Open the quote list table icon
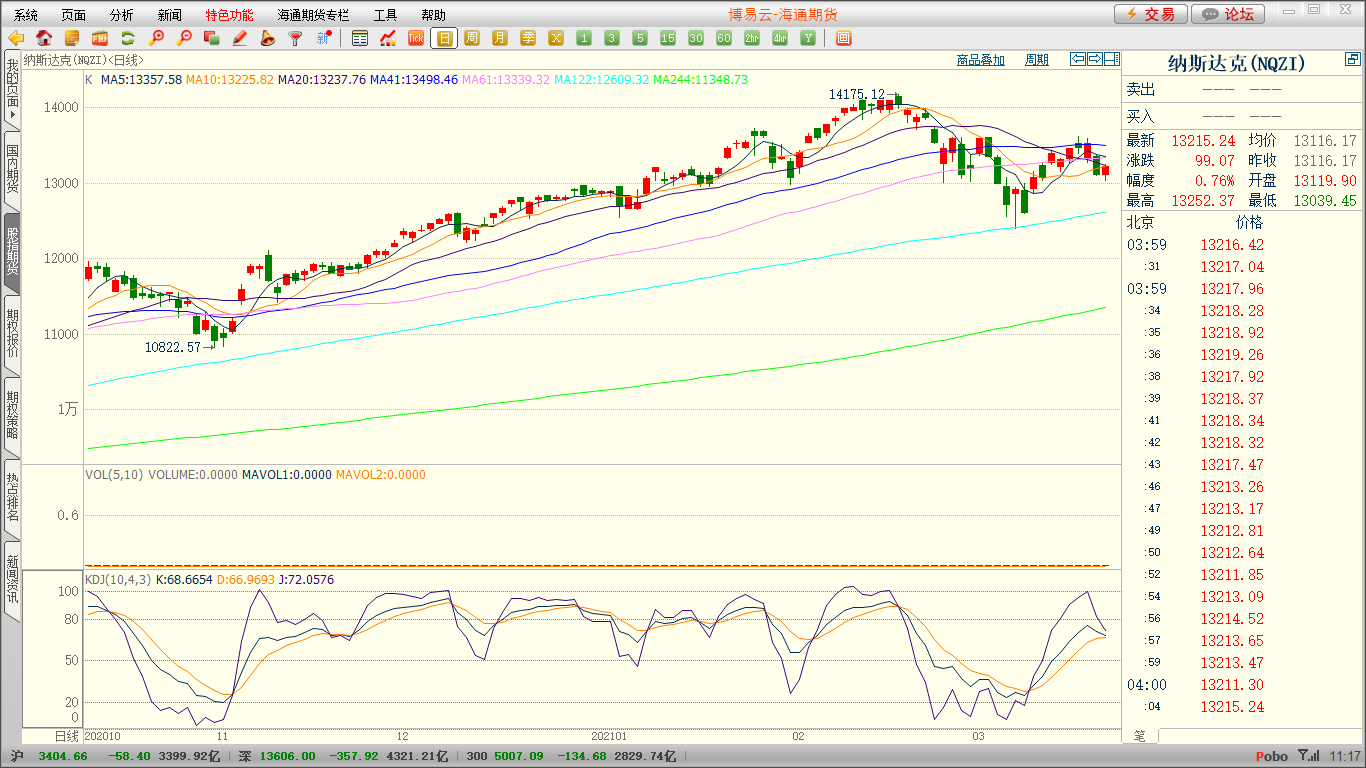This screenshot has width=1366, height=768. pos(360,38)
